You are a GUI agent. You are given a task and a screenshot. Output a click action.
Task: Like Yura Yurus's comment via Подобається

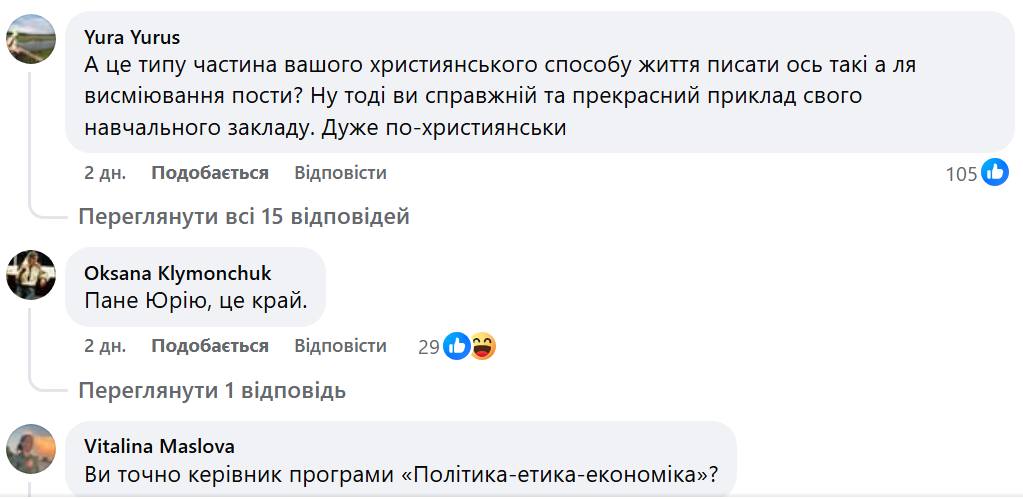pyautogui.click(x=210, y=173)
